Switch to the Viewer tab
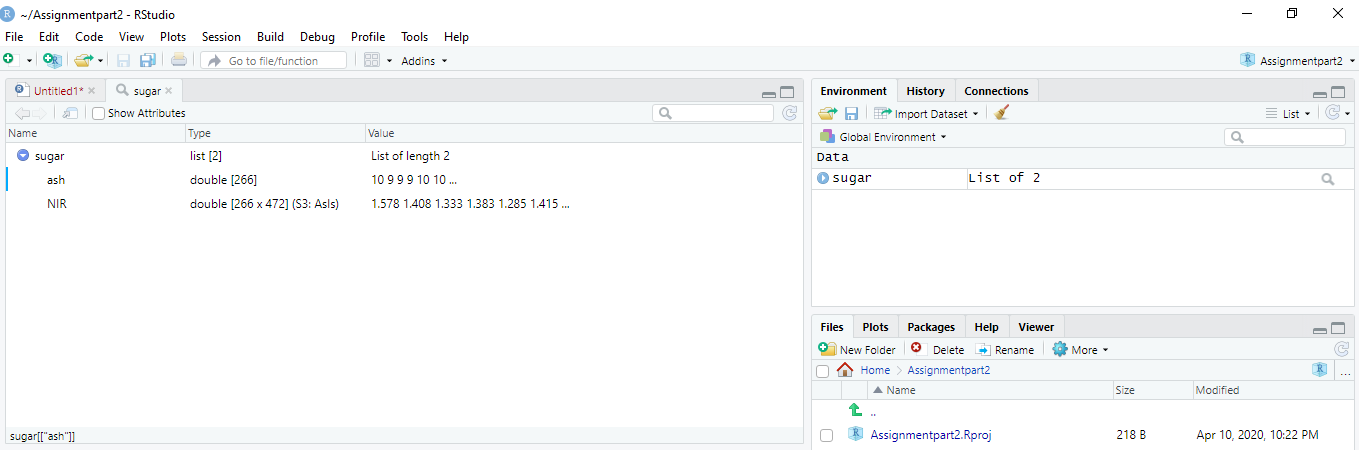This screenshot has height=450, width=1359. point(1036,327)
